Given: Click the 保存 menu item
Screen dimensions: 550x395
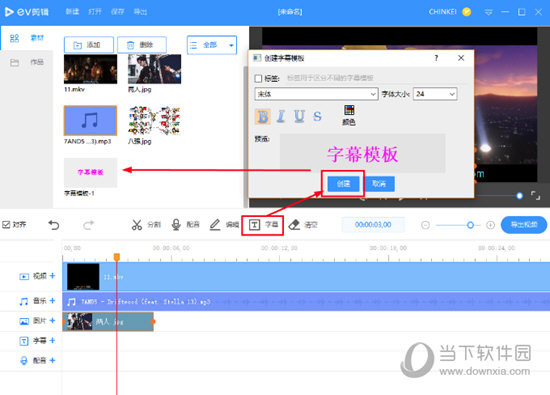Looking at the screenshot, I should (118, 12).
